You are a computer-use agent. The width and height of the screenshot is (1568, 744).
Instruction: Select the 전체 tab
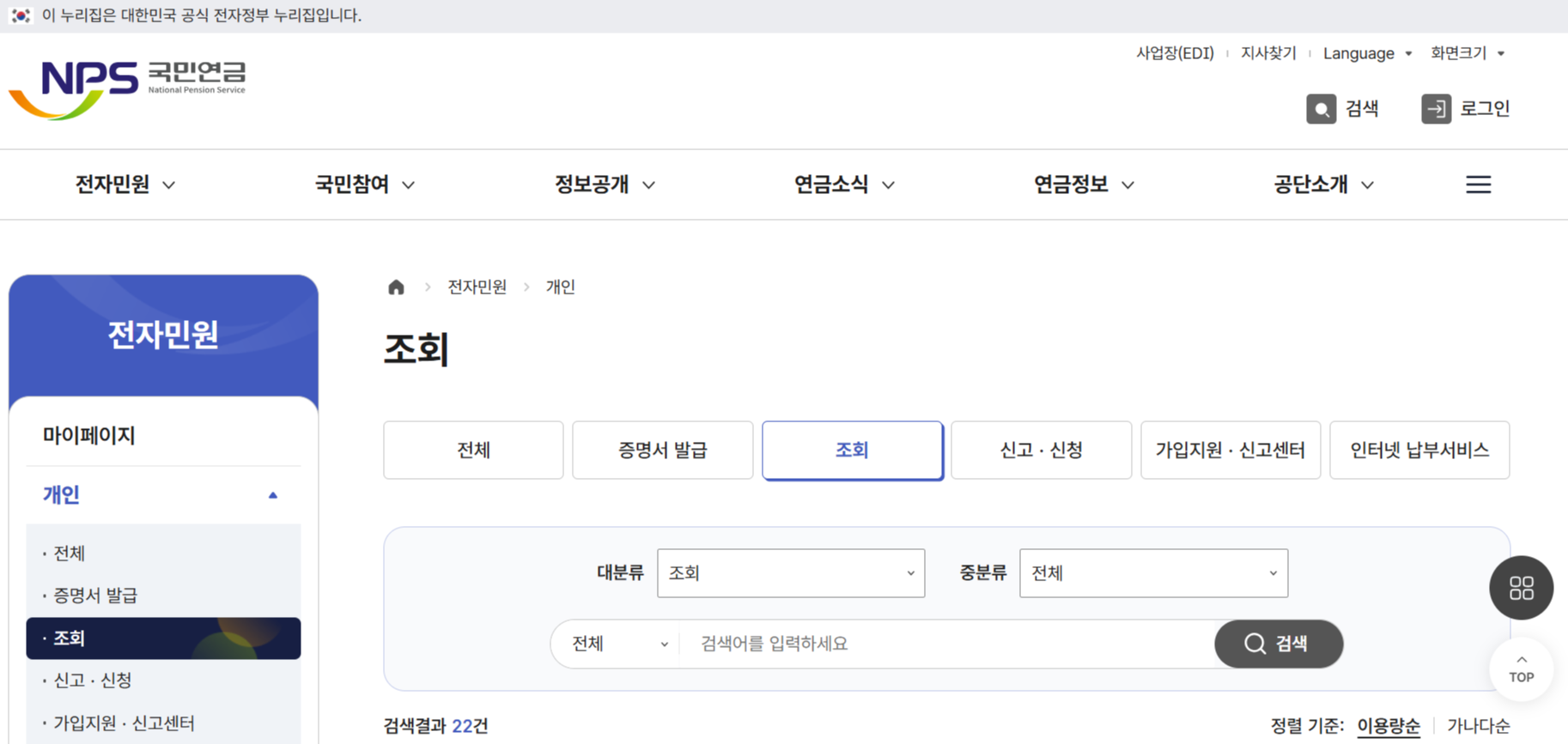[x=473, y=450]
